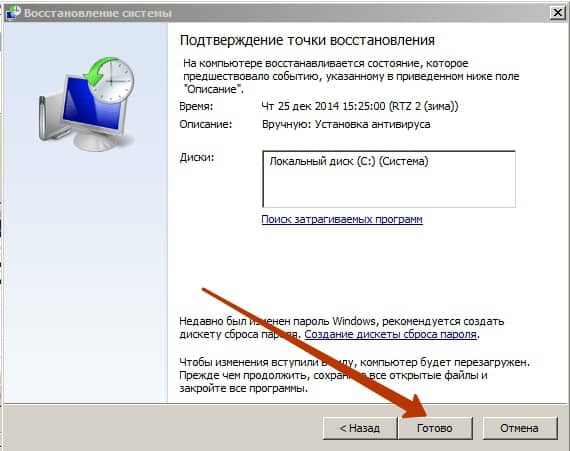Click the Восстановление системы title bar text
This screenshot has height=451, width=570.
click(x=98, y=13)
